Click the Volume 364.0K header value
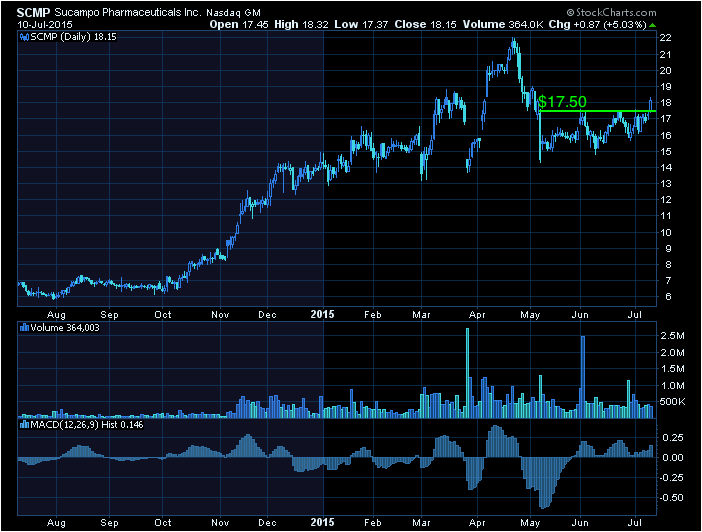 tap(502, 25)
